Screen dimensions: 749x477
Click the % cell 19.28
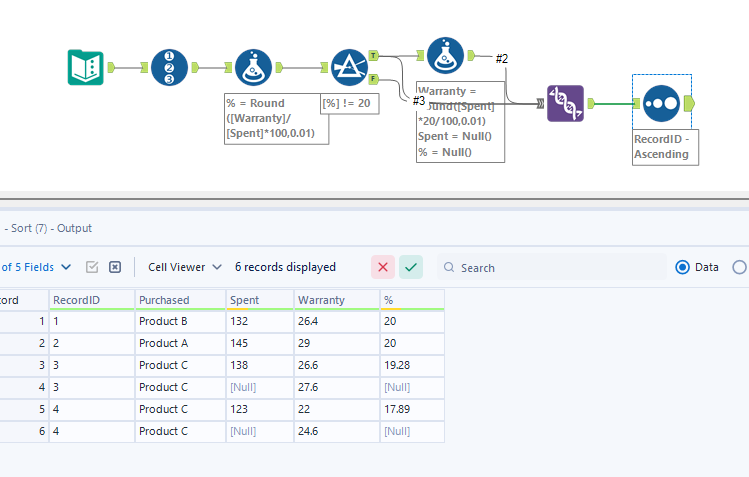tap(412, 365)
